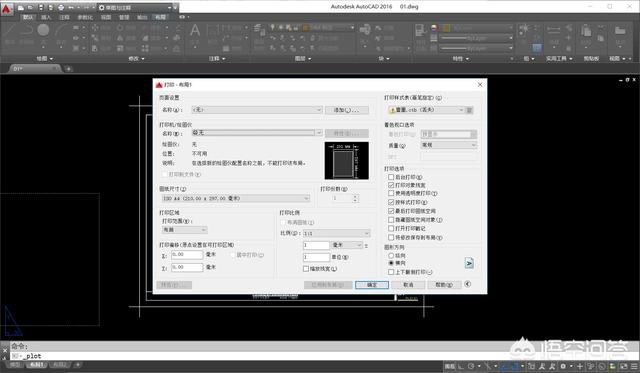Click the 取消 cancel button
The height and width of the screenshot is (373, 640).
coord(408,285)
